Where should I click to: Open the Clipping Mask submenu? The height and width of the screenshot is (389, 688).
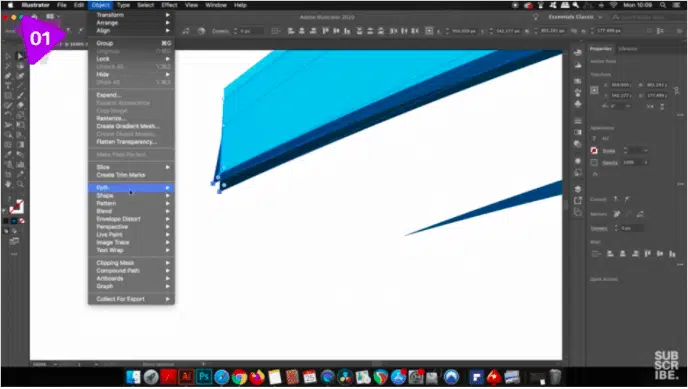click(x=131, y=263)
